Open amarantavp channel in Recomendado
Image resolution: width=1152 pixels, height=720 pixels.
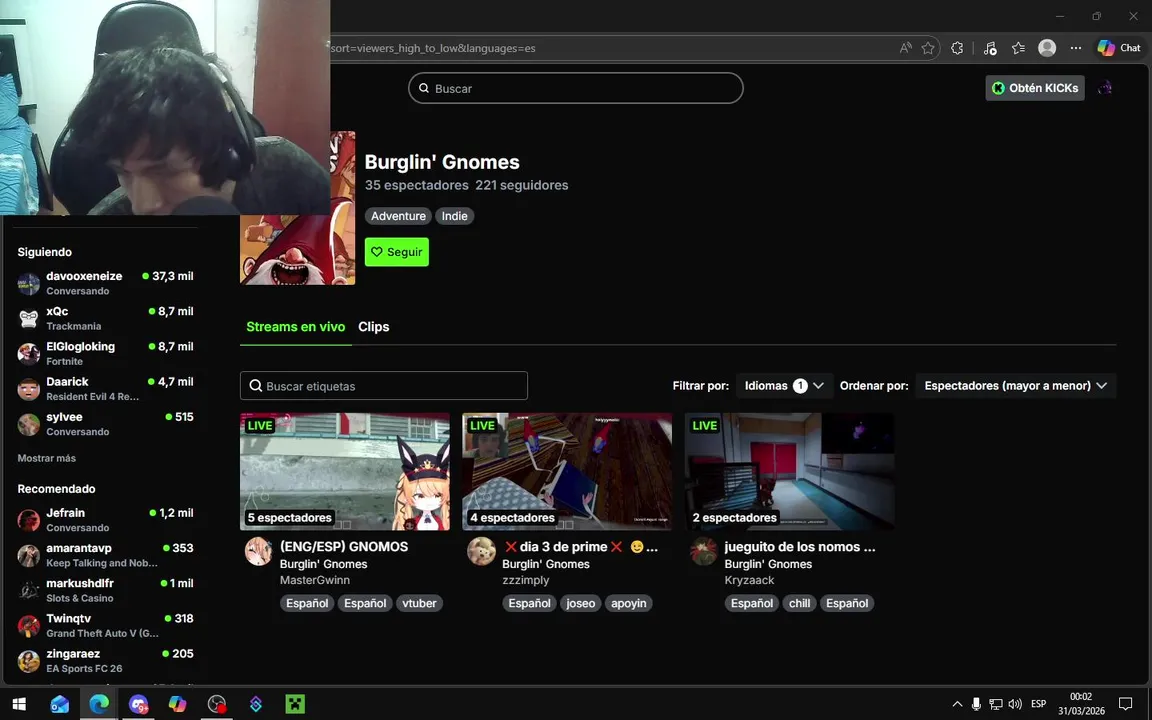click(106, 555)
